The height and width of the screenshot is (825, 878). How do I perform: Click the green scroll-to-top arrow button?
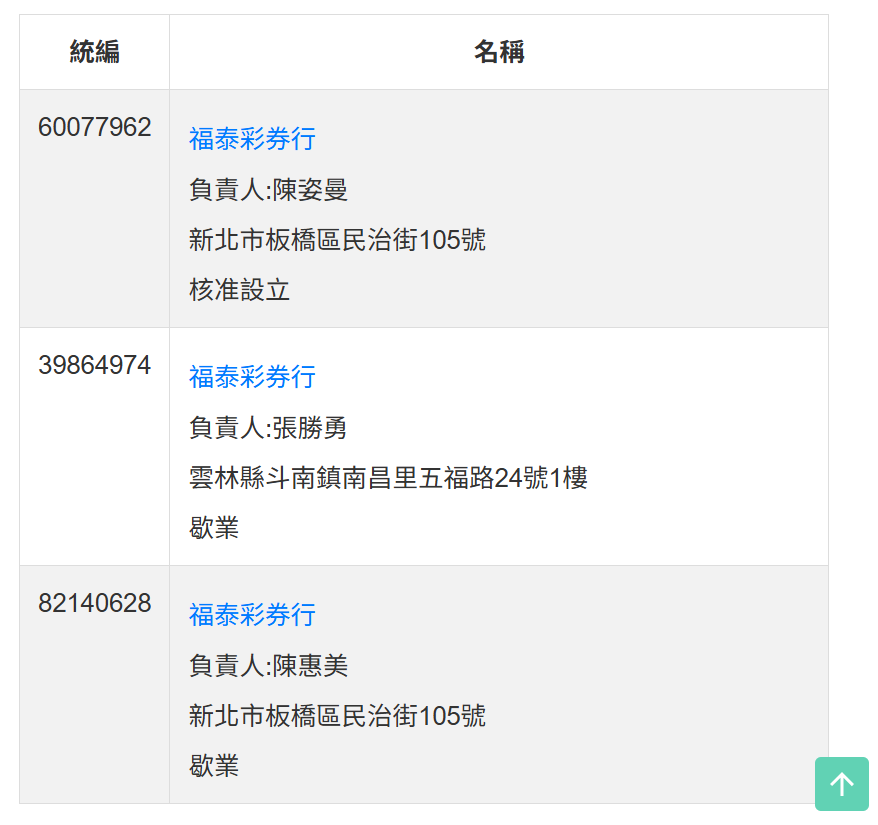(841, 784)
